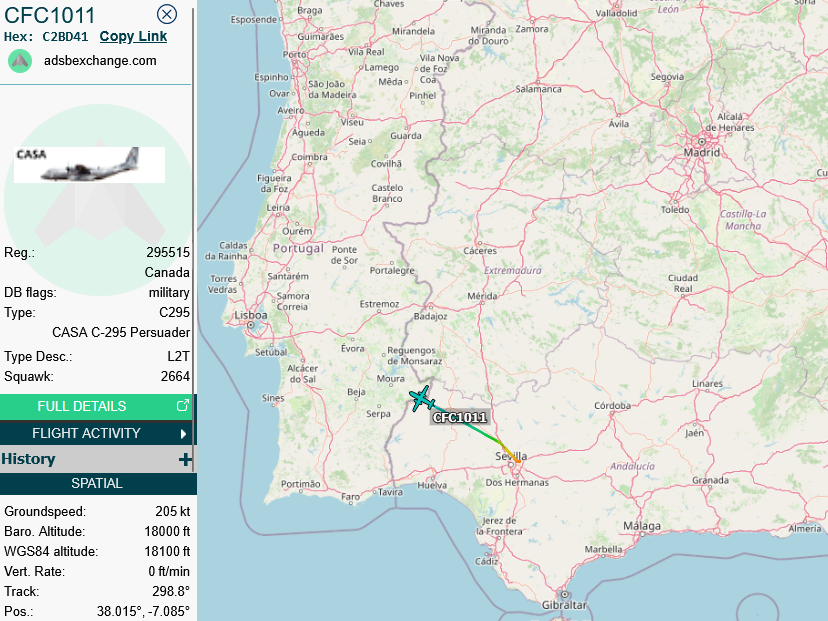
Task: Click the squawk code 2664
Action: coord(175,377)
